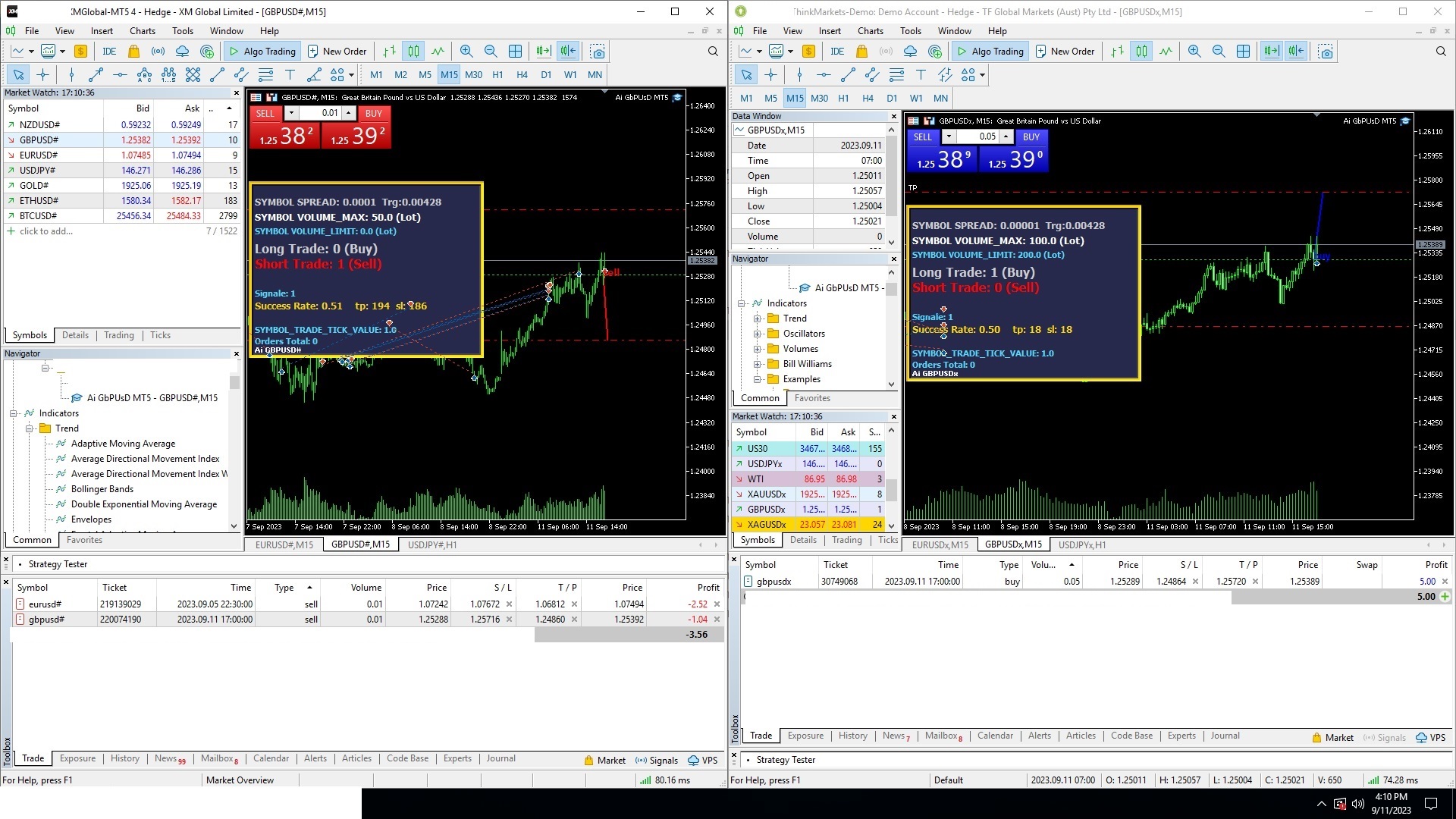This screenshot has height=819, width=1456.
Task: Click the screenshot camera icon in left toolbar
Action: tap(598, 52)
